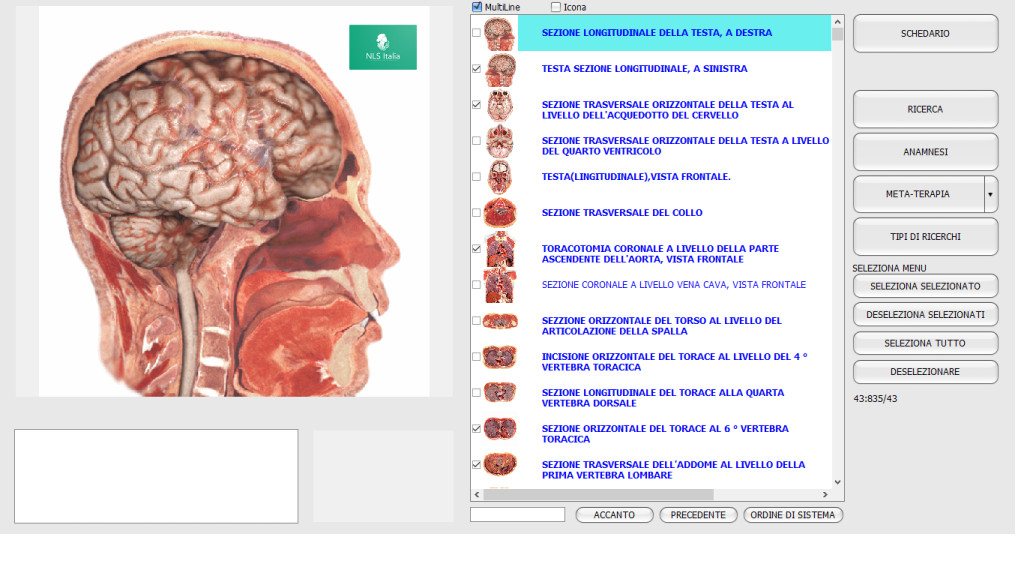
Task: Click the NLS Italia logo badge
Action: [x=383, y=47]
